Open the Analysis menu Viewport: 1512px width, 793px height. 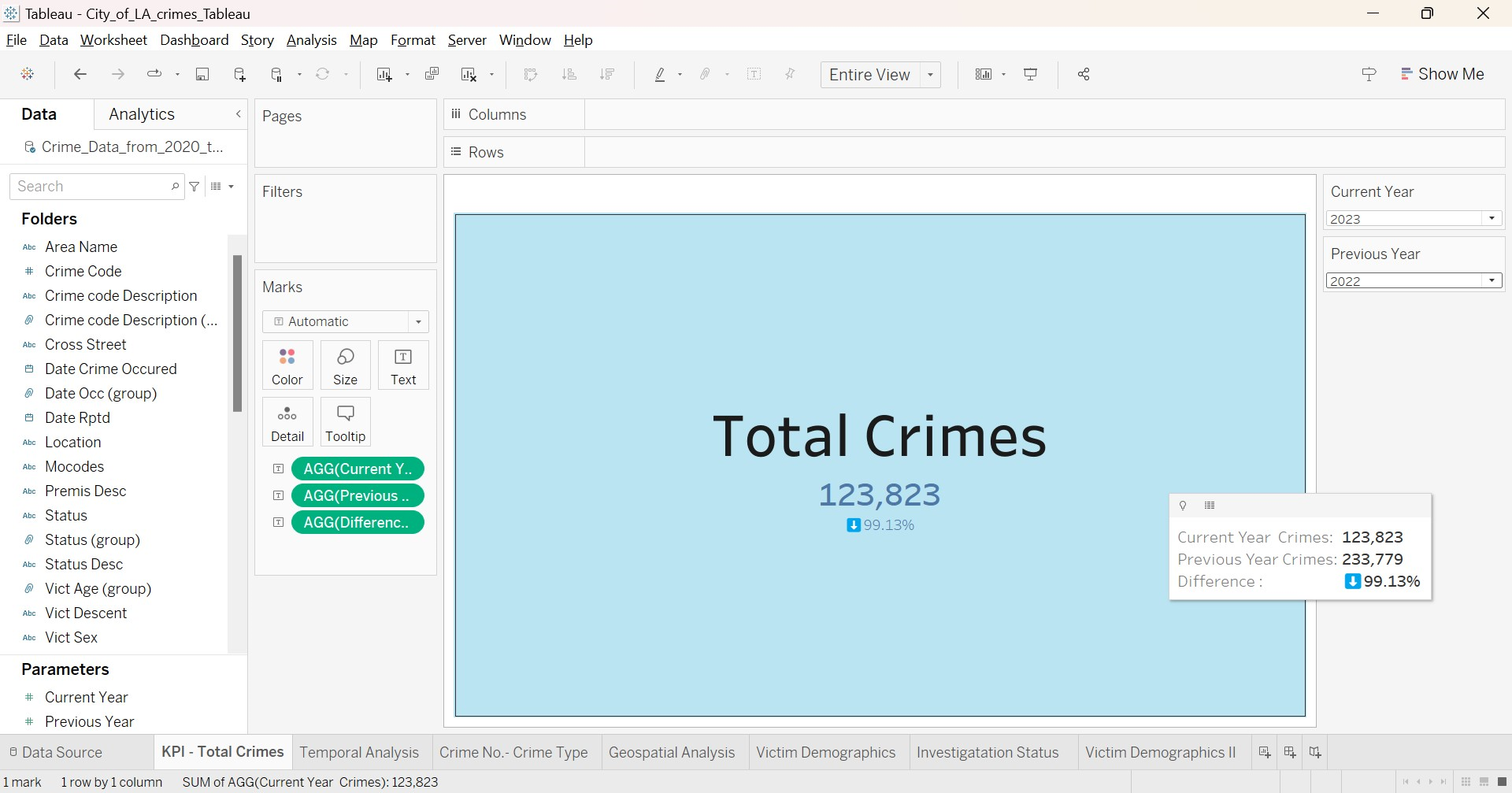[311, 39]
